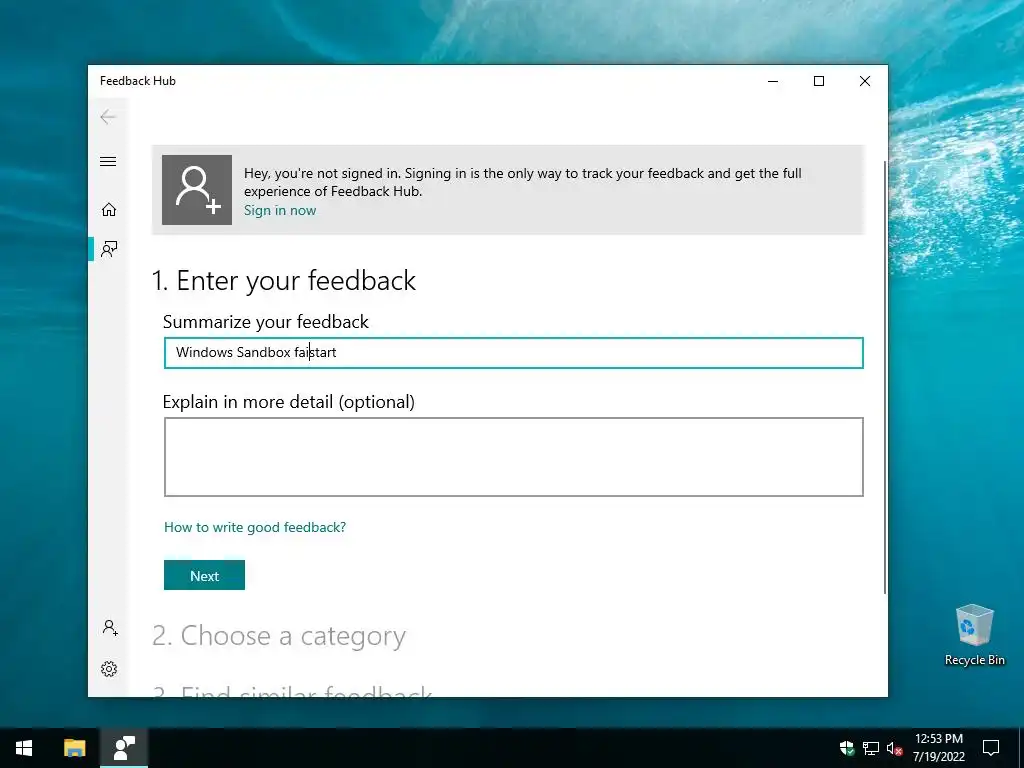
Task: Click the add-user avatar in the banner
Action: point(197,190)
